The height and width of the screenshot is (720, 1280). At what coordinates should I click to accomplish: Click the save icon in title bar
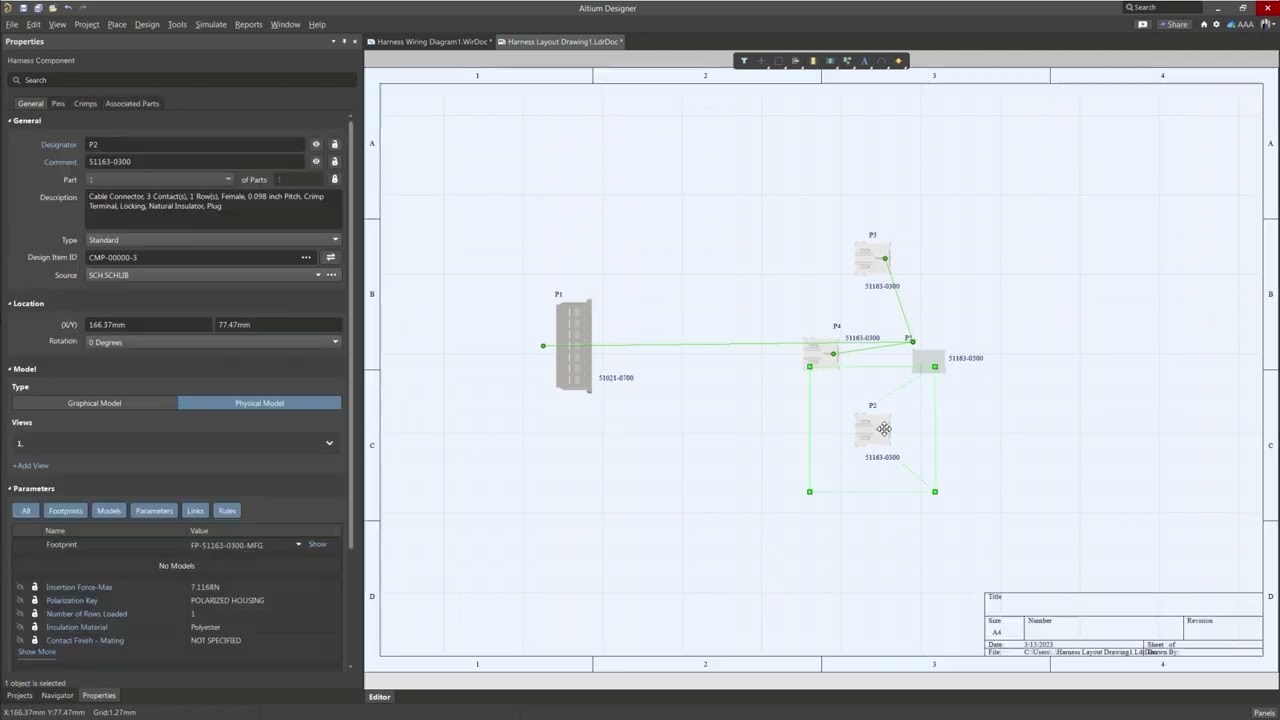tap(24, 8)
